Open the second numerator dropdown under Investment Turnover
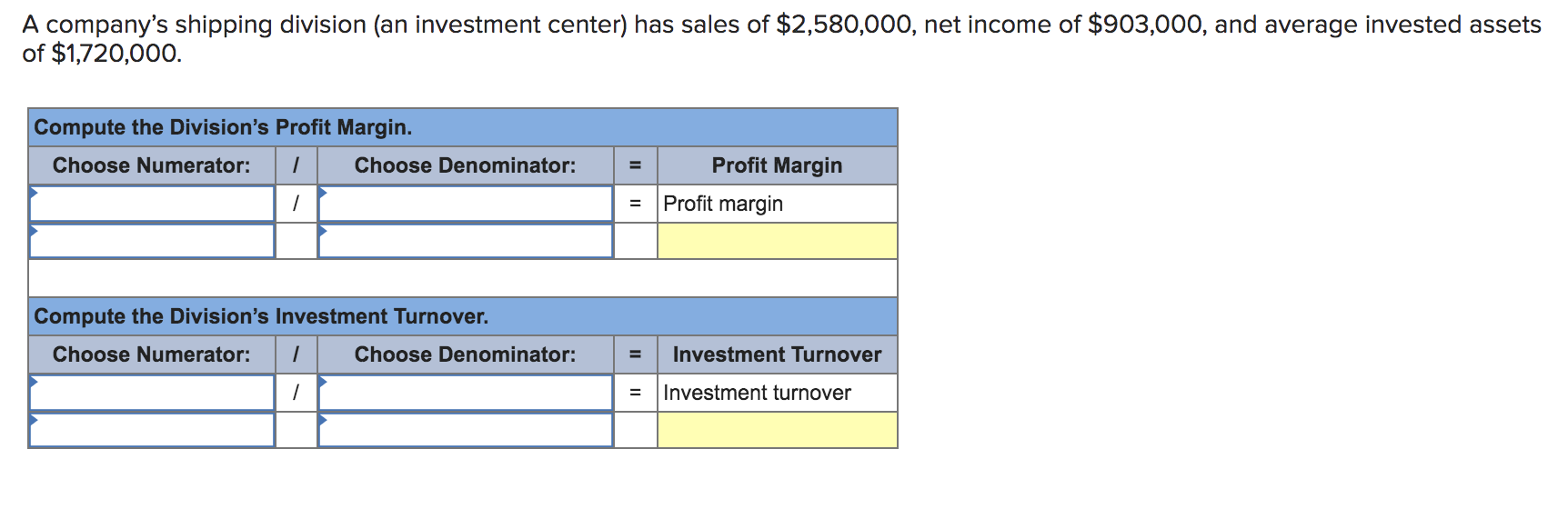The image size is (1568, 529). pos(151,430)
